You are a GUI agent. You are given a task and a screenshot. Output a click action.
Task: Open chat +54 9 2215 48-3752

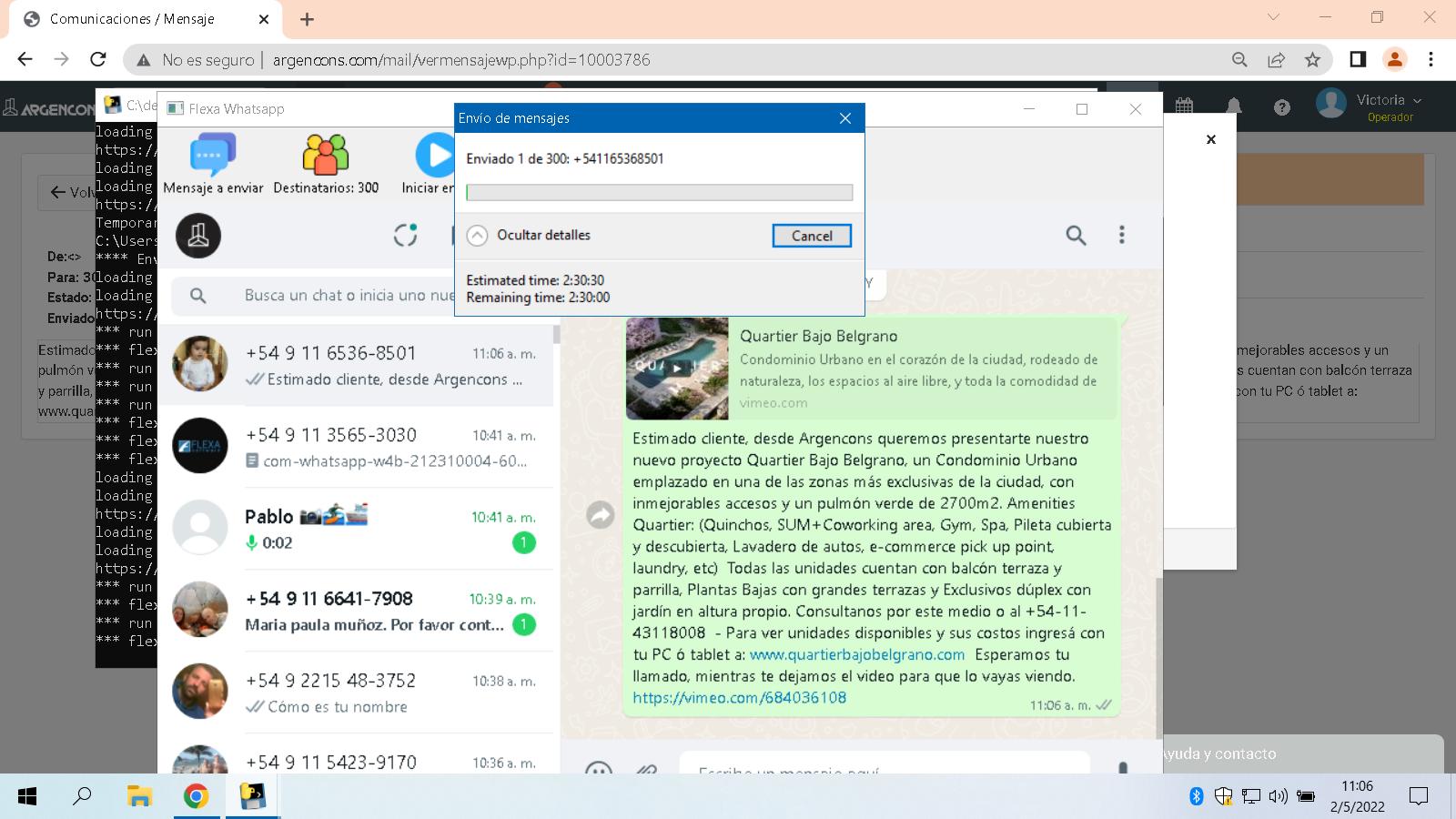click(x=355, y=693)
